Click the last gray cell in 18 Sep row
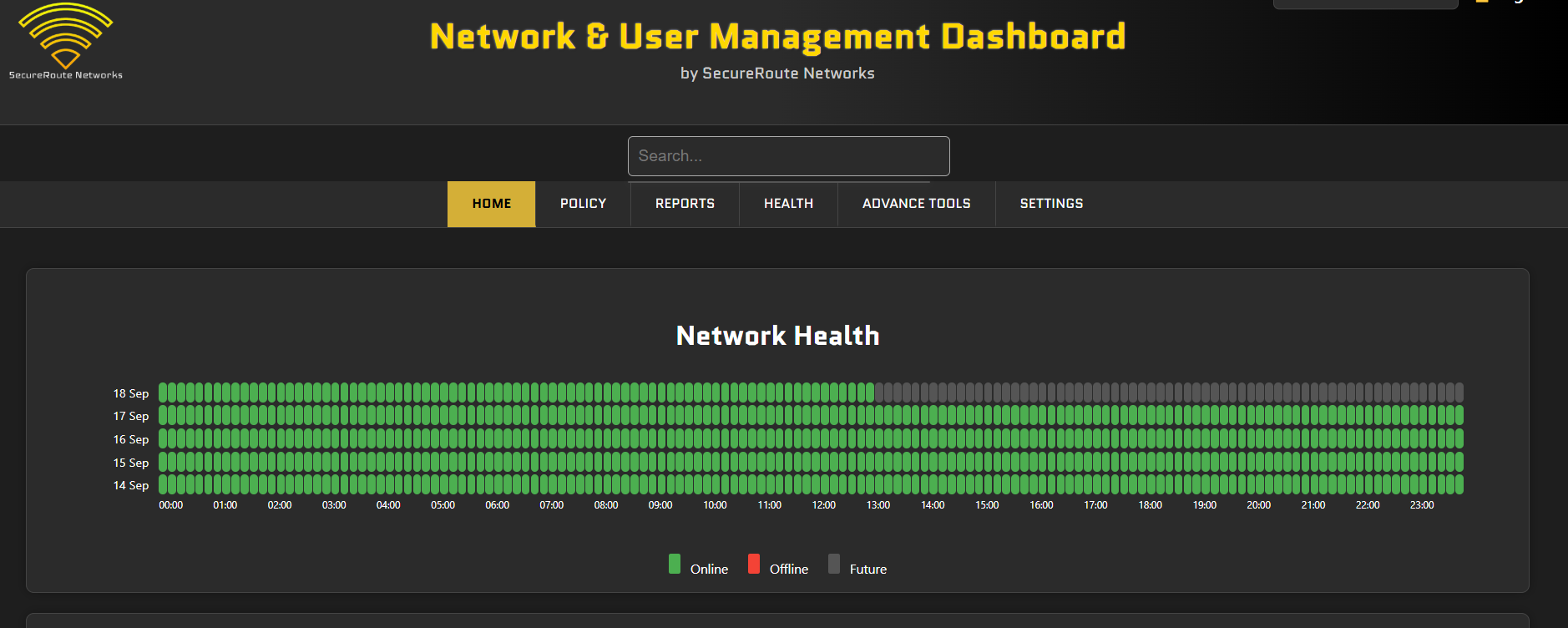This screenshot has width=1568, height=628. (x=1459, y=392)
